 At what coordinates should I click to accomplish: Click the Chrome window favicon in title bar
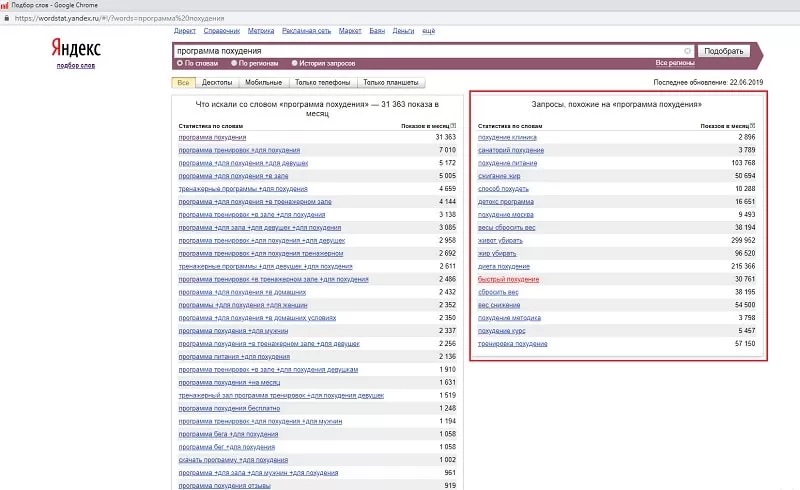tap(5, 5)
